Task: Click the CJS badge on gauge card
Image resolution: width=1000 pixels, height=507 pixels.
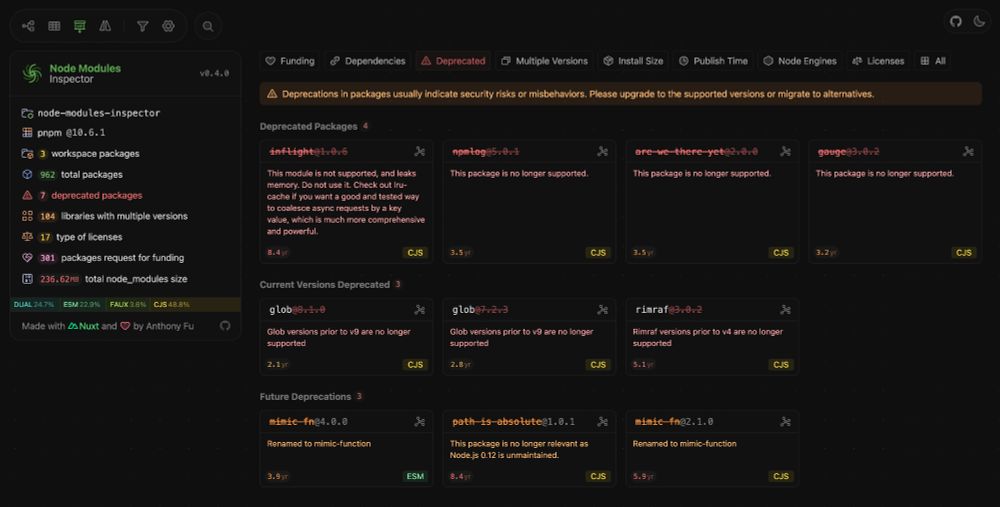Action: 964,253
